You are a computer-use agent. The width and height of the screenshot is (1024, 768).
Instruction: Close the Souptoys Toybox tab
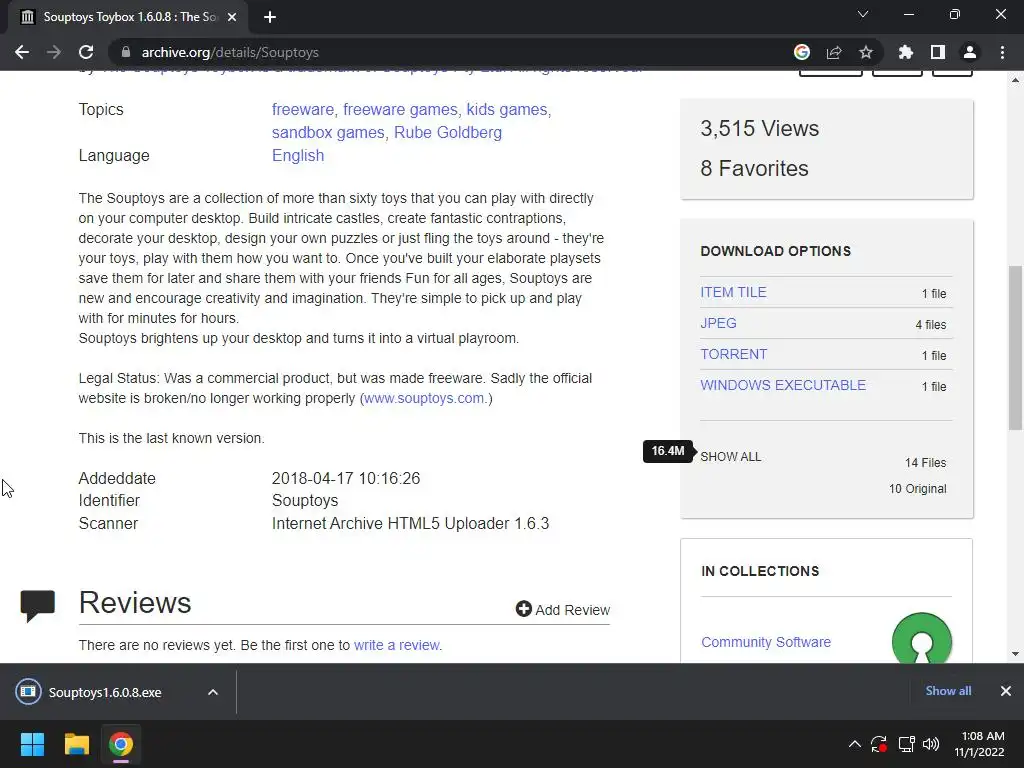pyautogui.click(x=232, y=17)
